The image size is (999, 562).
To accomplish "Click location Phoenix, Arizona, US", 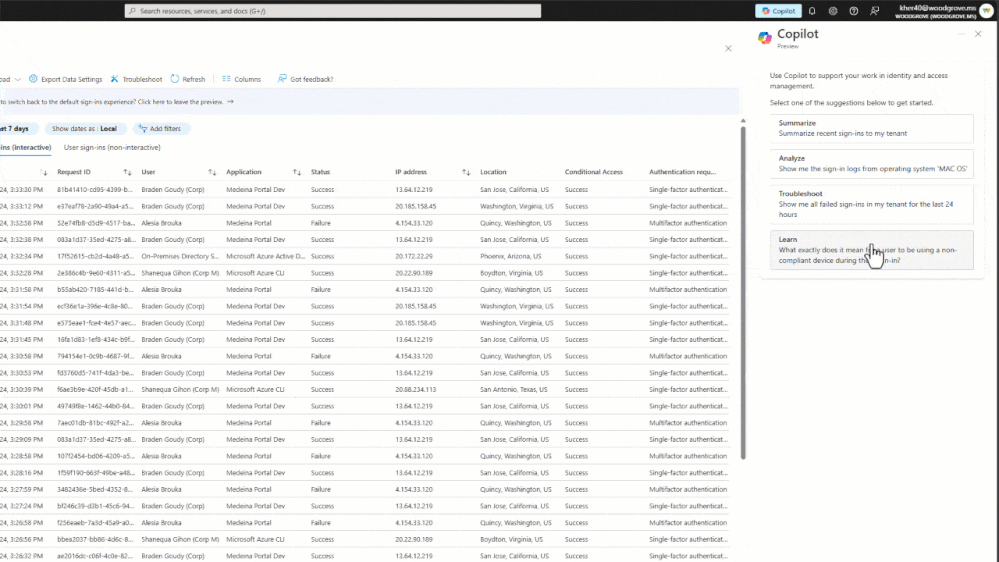I will click(510, 256).
